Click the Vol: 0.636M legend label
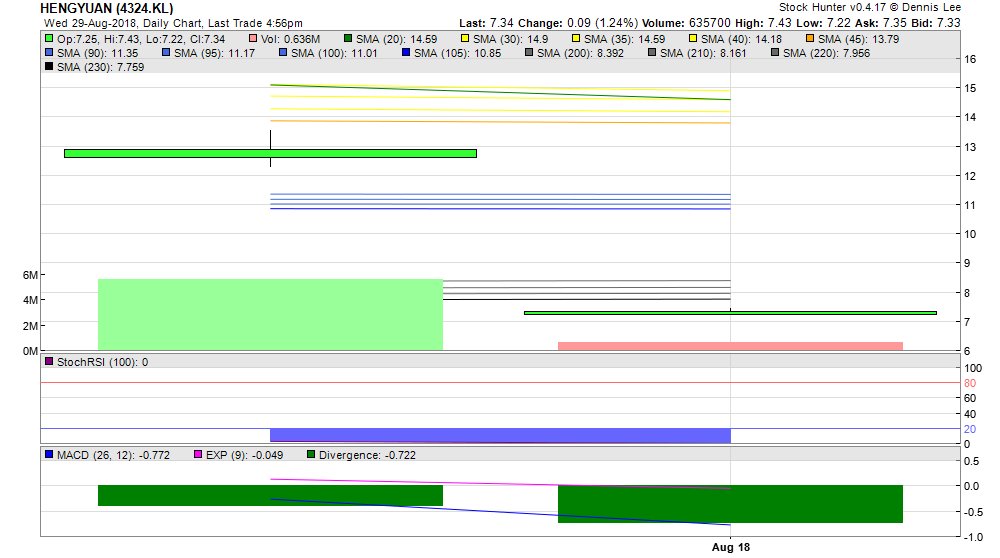Screen dimensions: 1000x558 click(x=290, y=39)
